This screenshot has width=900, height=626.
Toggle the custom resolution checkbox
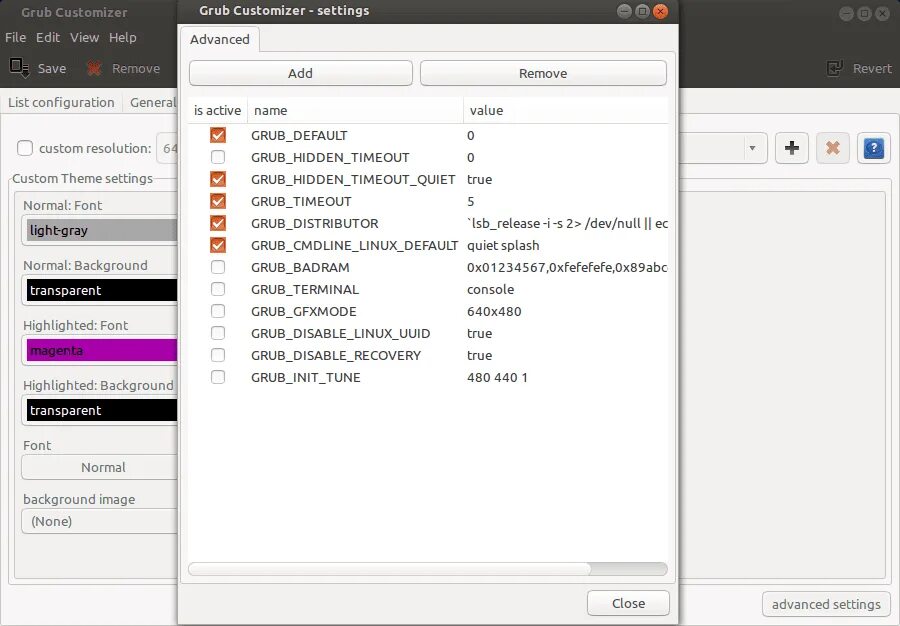tap(25, 148)
